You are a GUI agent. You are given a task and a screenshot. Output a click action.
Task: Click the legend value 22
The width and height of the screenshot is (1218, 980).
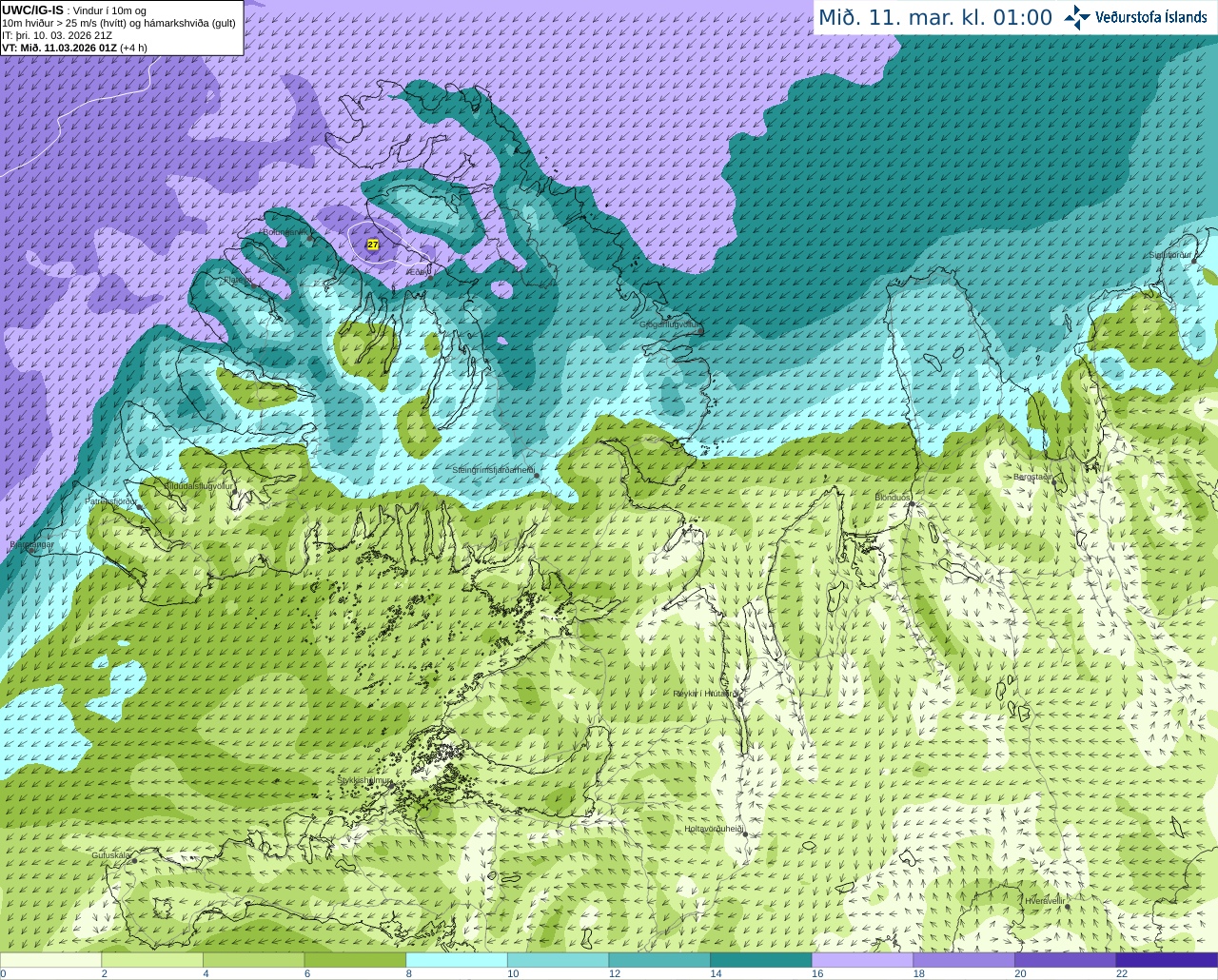(x=1122, y=973)
